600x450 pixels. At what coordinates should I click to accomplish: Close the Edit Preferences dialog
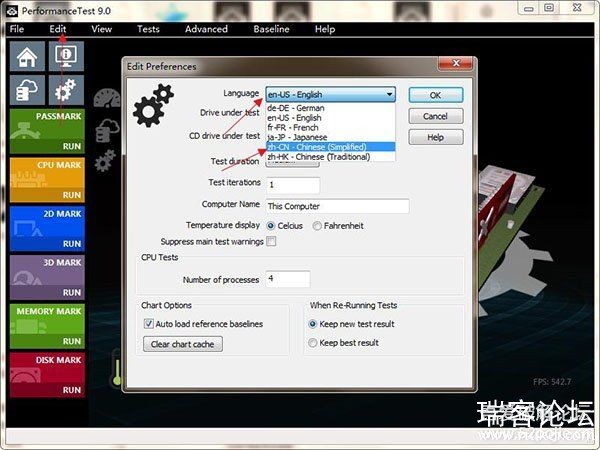pos(456,63)
